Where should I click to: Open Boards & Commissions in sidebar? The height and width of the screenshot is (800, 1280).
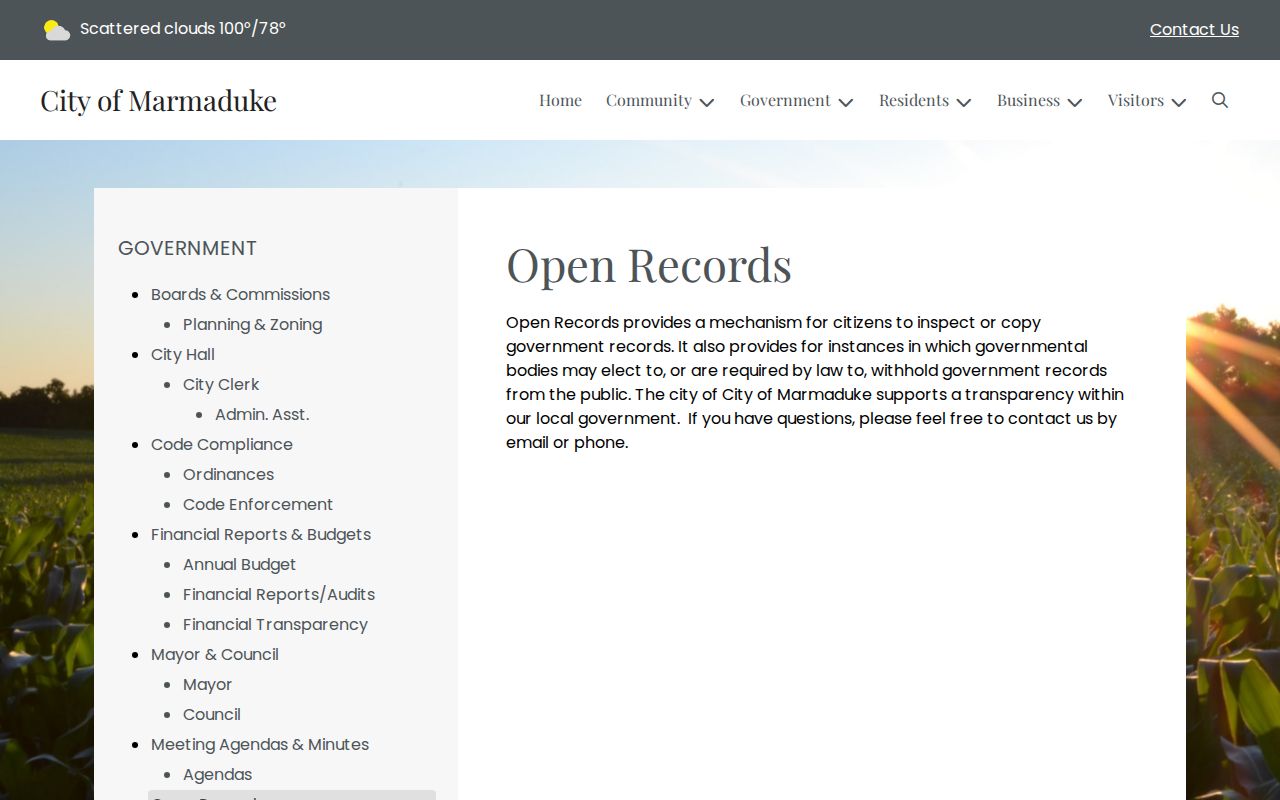240,294
